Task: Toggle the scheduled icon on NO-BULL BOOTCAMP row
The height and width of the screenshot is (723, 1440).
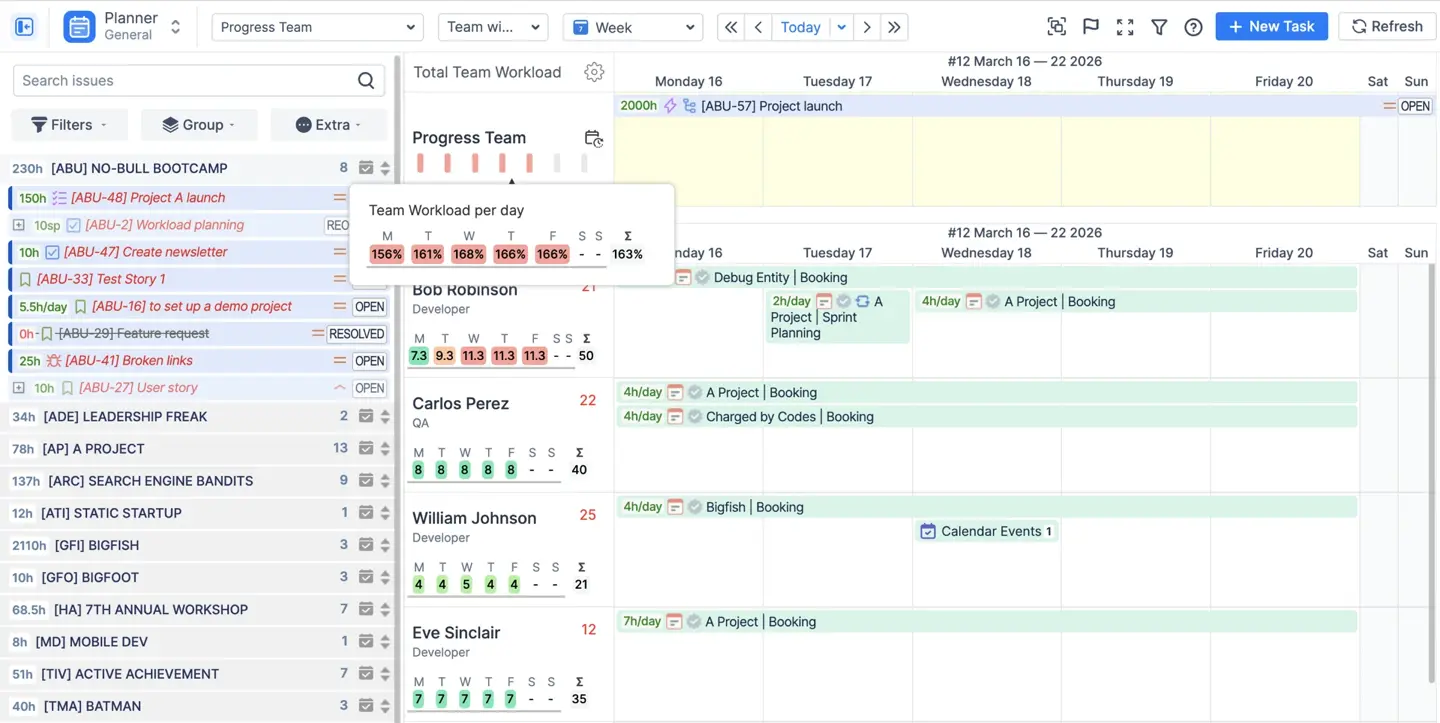Action: [366, 168]
